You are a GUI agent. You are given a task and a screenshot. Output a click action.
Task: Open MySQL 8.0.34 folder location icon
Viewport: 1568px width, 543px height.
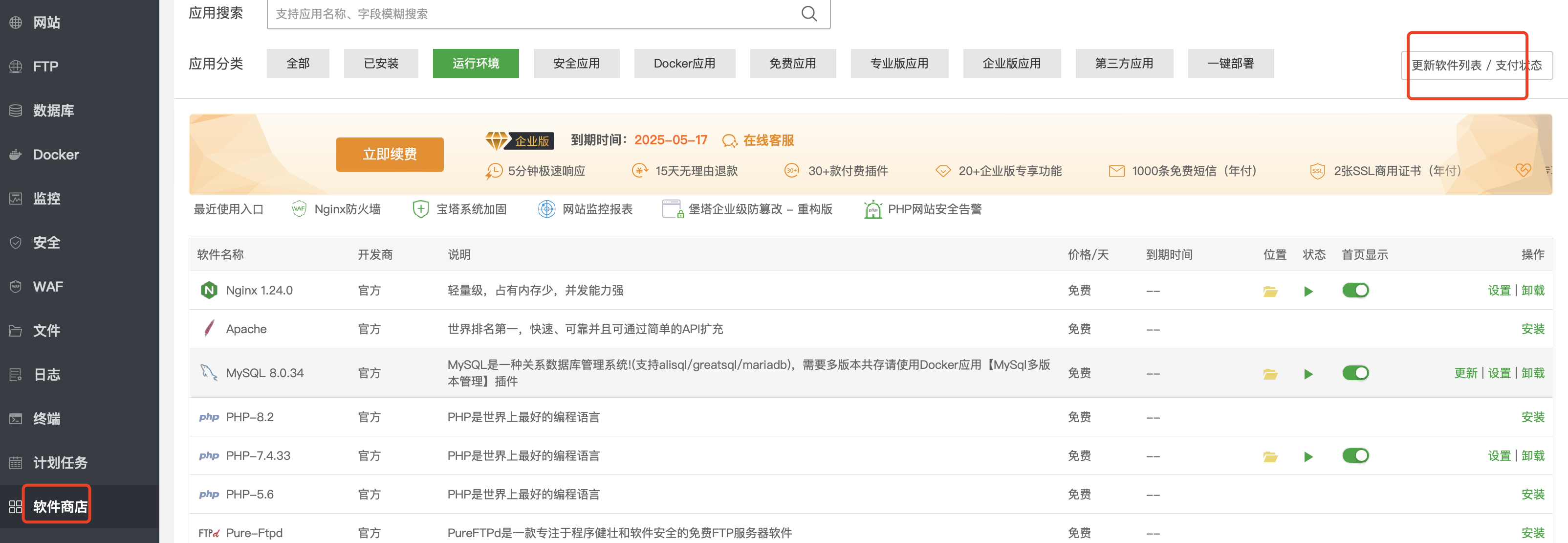click(1270, 374)
